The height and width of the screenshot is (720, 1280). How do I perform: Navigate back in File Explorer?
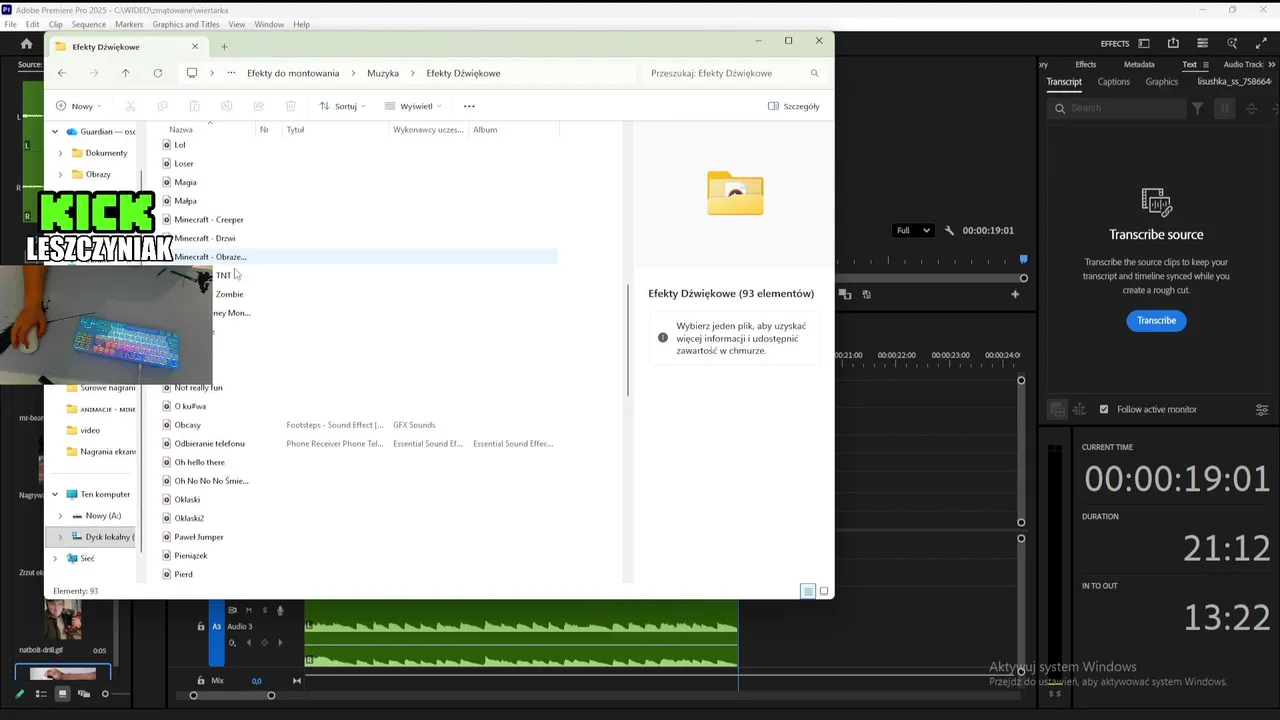[62, 73]
